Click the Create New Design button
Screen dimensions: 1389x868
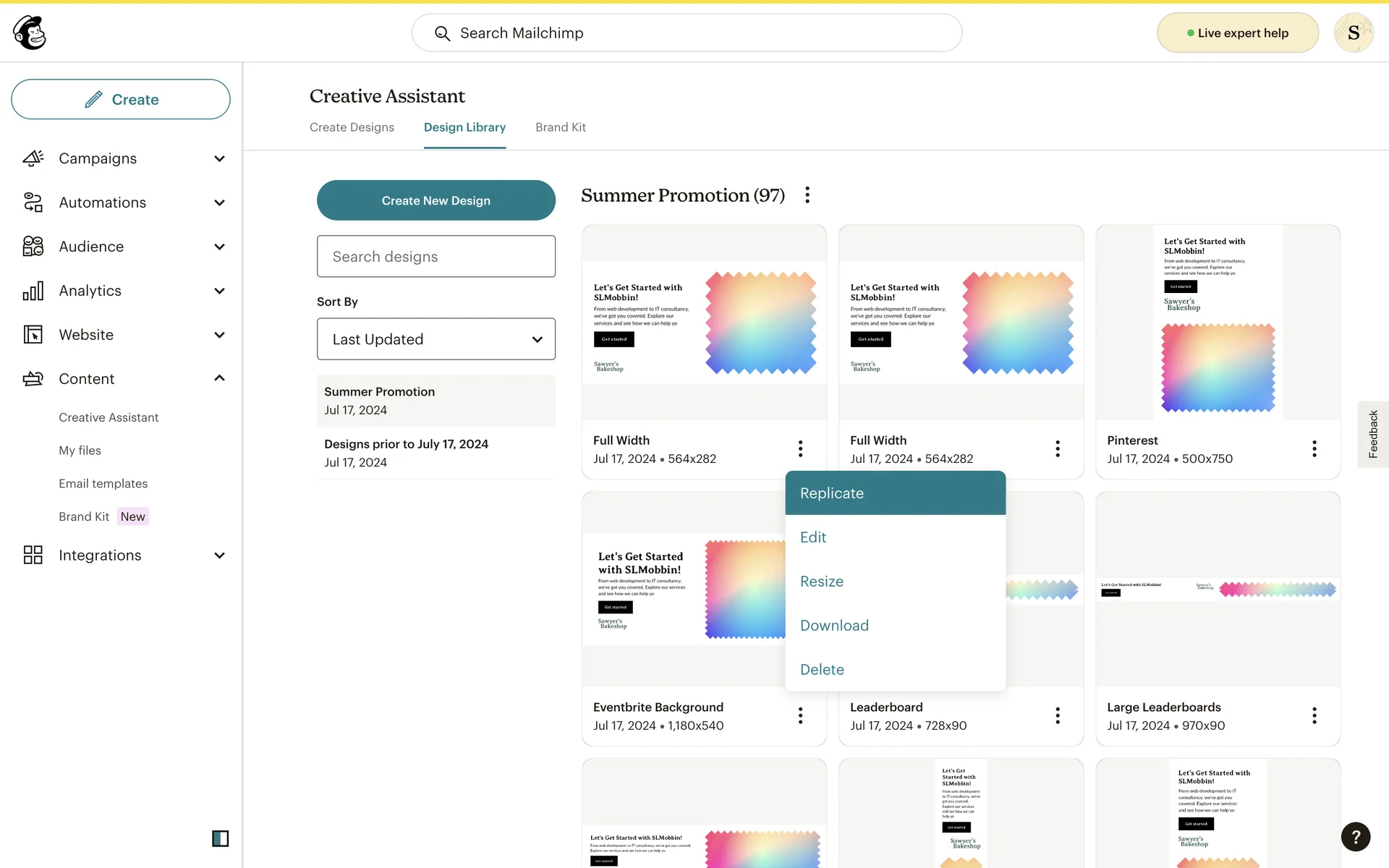[x=436, y=200]
